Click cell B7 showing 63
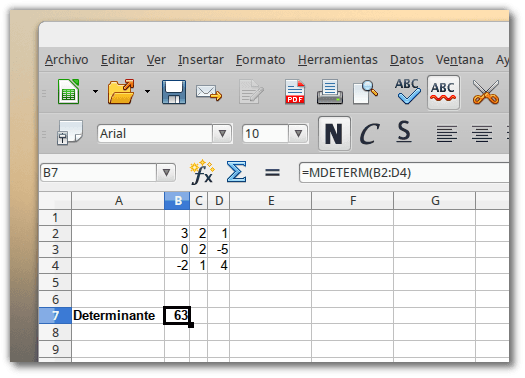The height and width of the screenshot is (378, 525). (x=177, y=315)
